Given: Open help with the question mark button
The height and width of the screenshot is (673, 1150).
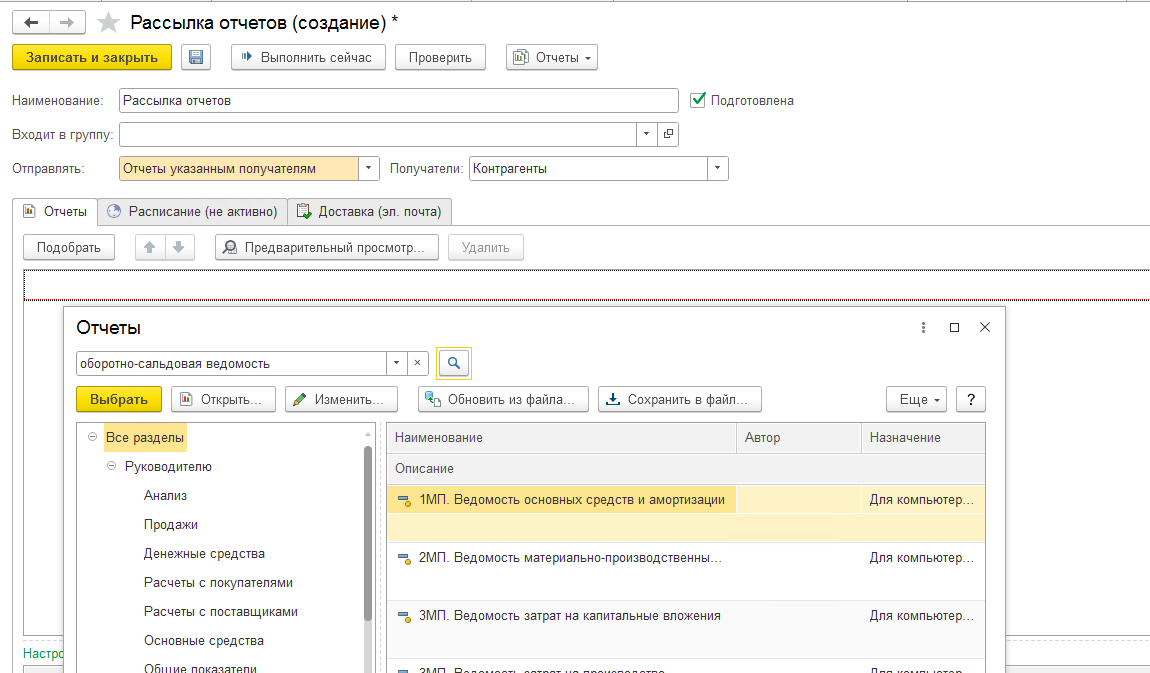Looking at the screenshot, I should (x=971, y=400).
